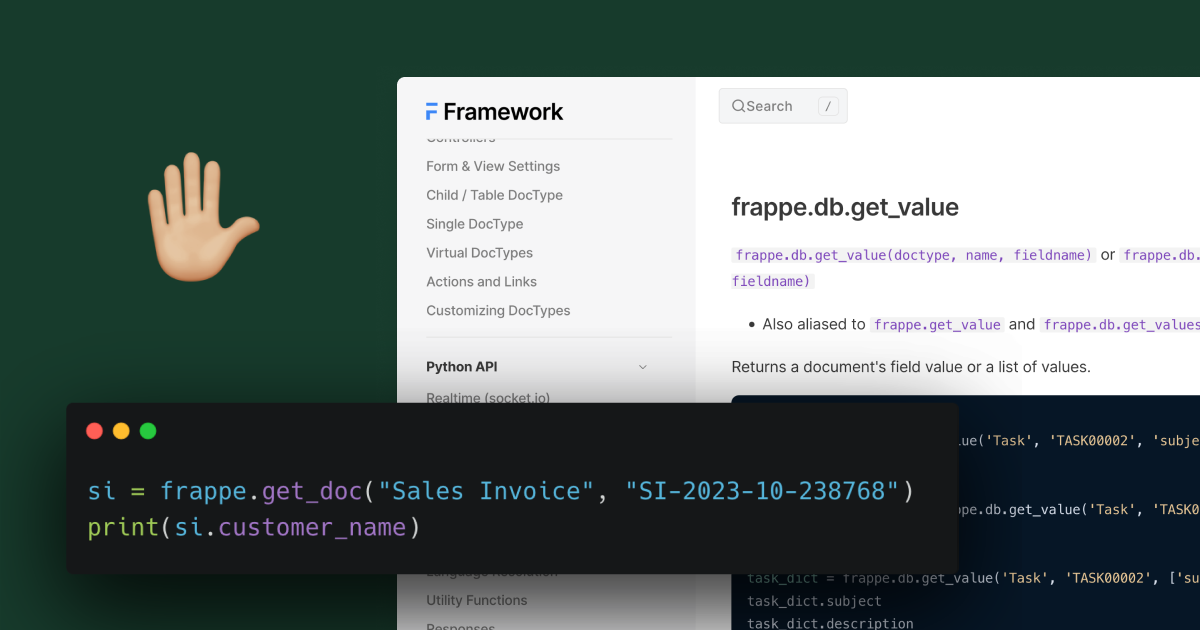Click the frappe.get_value inline code alias
Image resolution: width=1200 pixels, height=630 pixels.
[938, 325]
